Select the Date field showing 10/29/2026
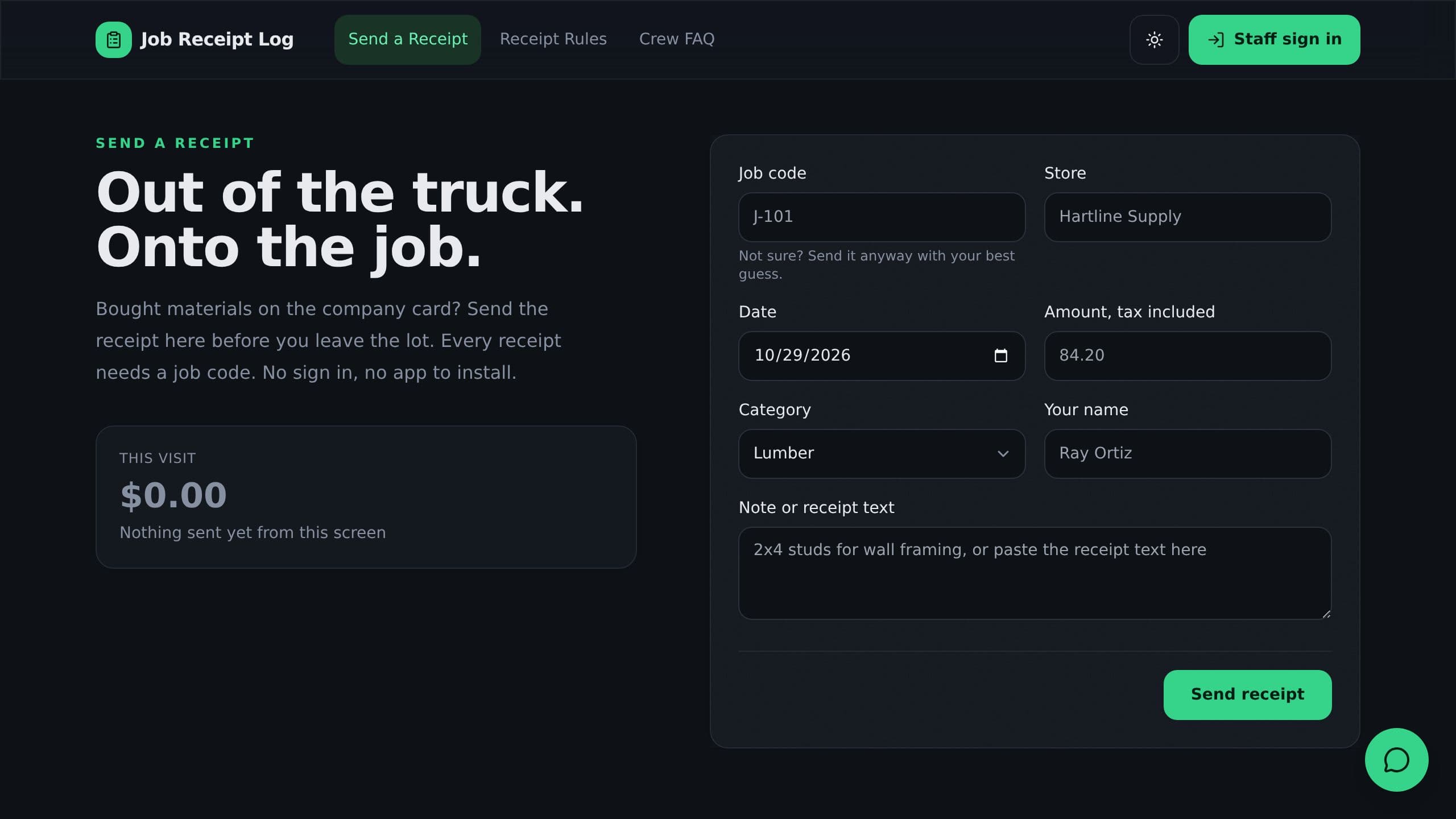 pyautogui.click(x=882, y=355)
